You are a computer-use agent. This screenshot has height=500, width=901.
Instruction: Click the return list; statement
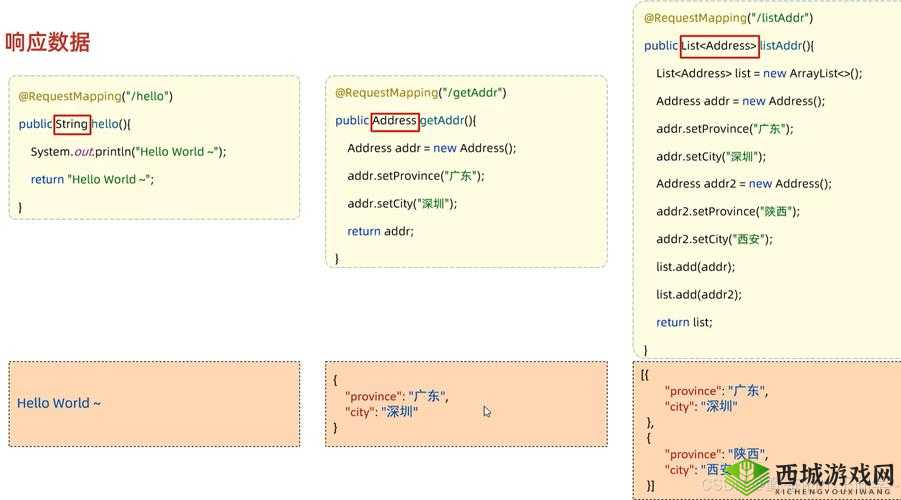tap(684, 322)
